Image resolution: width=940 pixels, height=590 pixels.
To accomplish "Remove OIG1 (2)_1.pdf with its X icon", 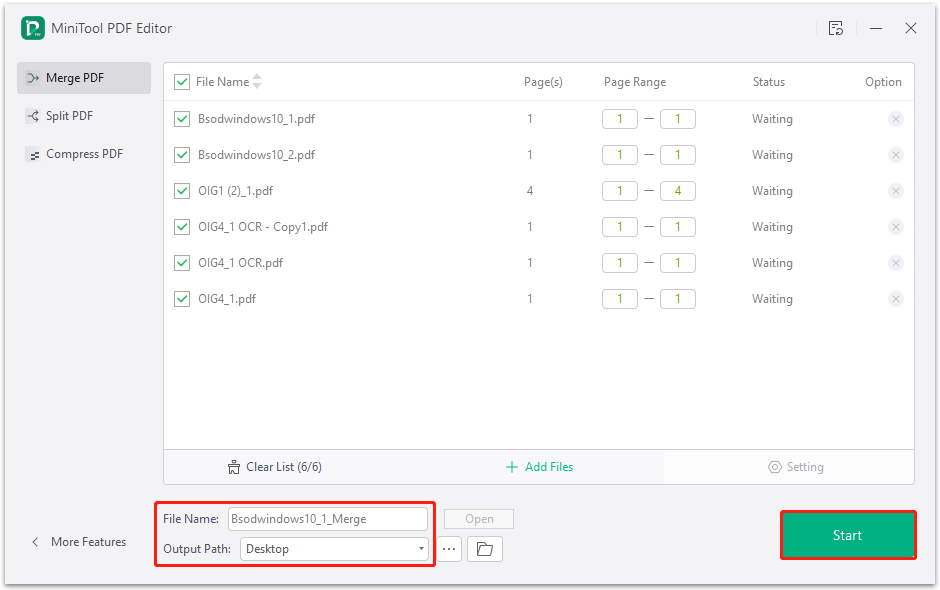I will click(896, 191).
